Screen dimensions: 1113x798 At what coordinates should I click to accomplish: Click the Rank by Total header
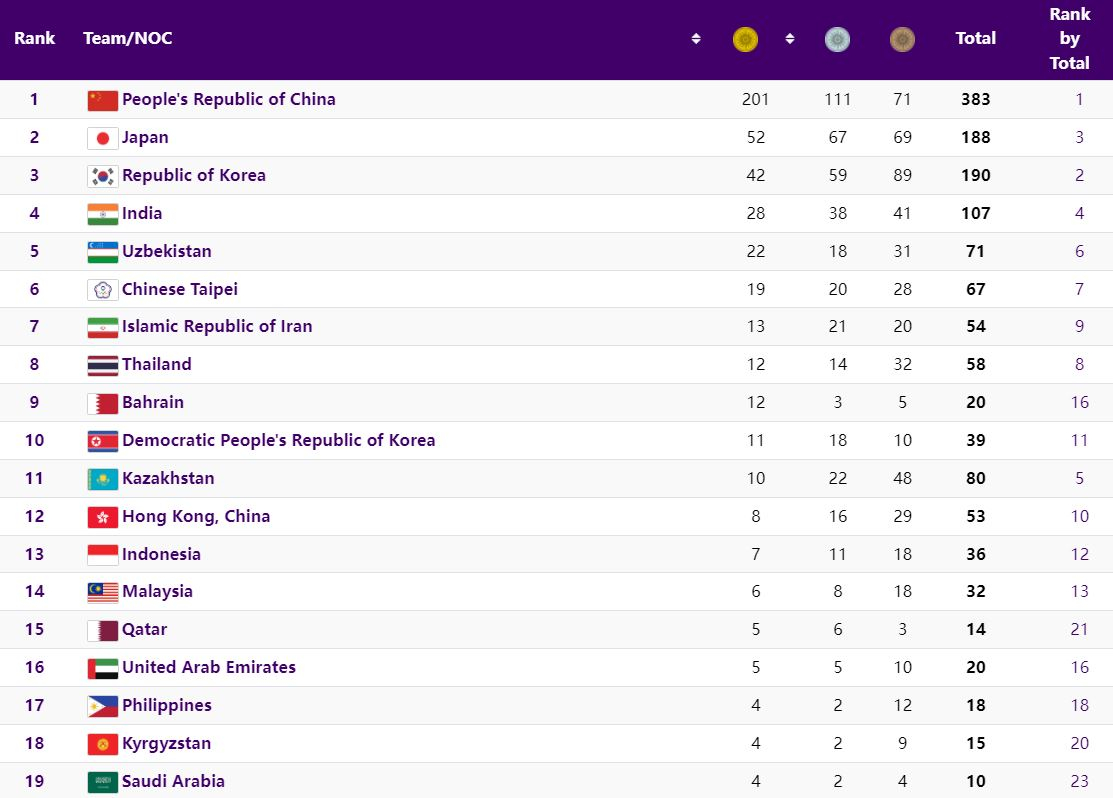pos(1069,39)
